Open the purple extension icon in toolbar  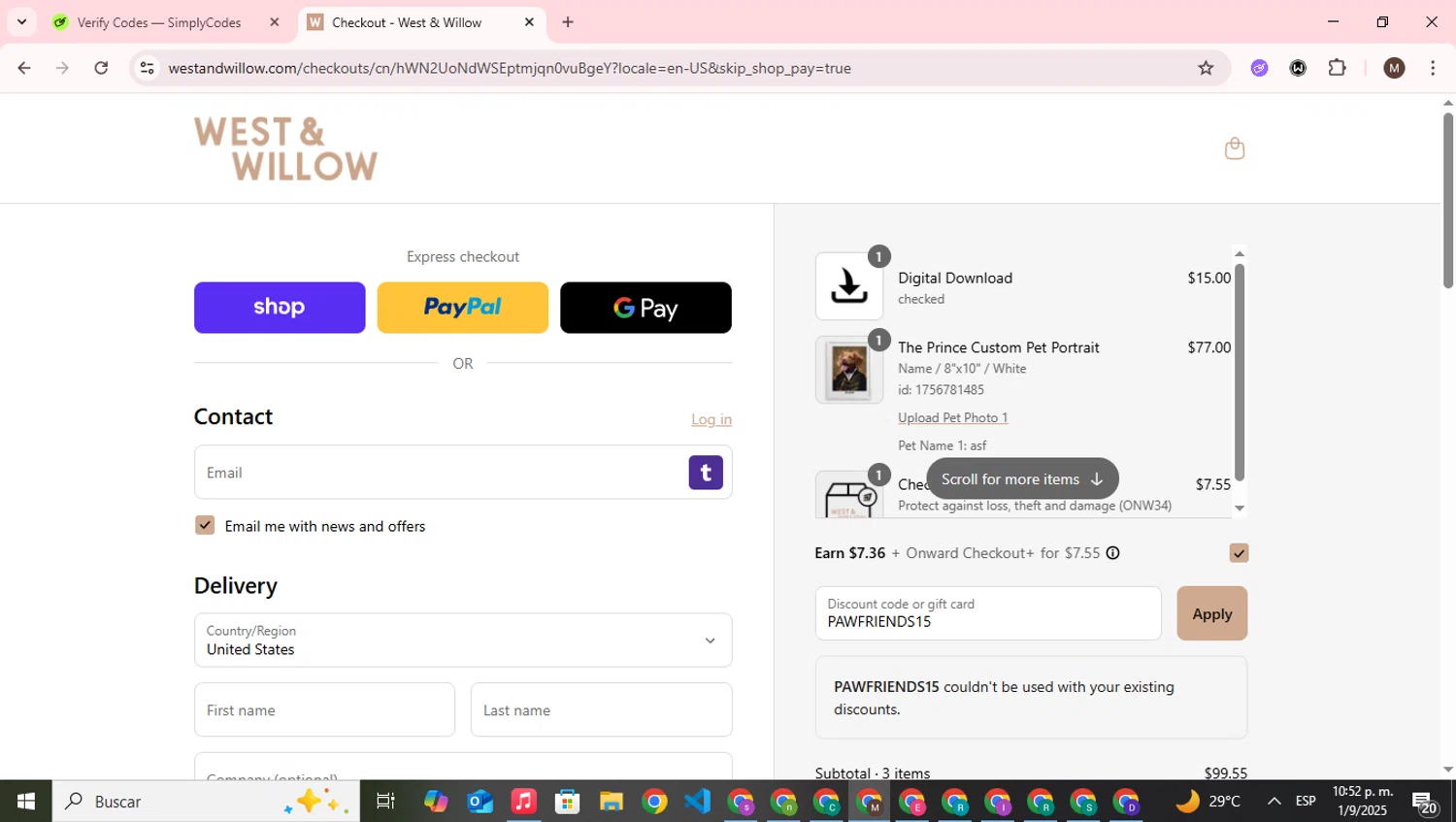[x=1259, y=68]
